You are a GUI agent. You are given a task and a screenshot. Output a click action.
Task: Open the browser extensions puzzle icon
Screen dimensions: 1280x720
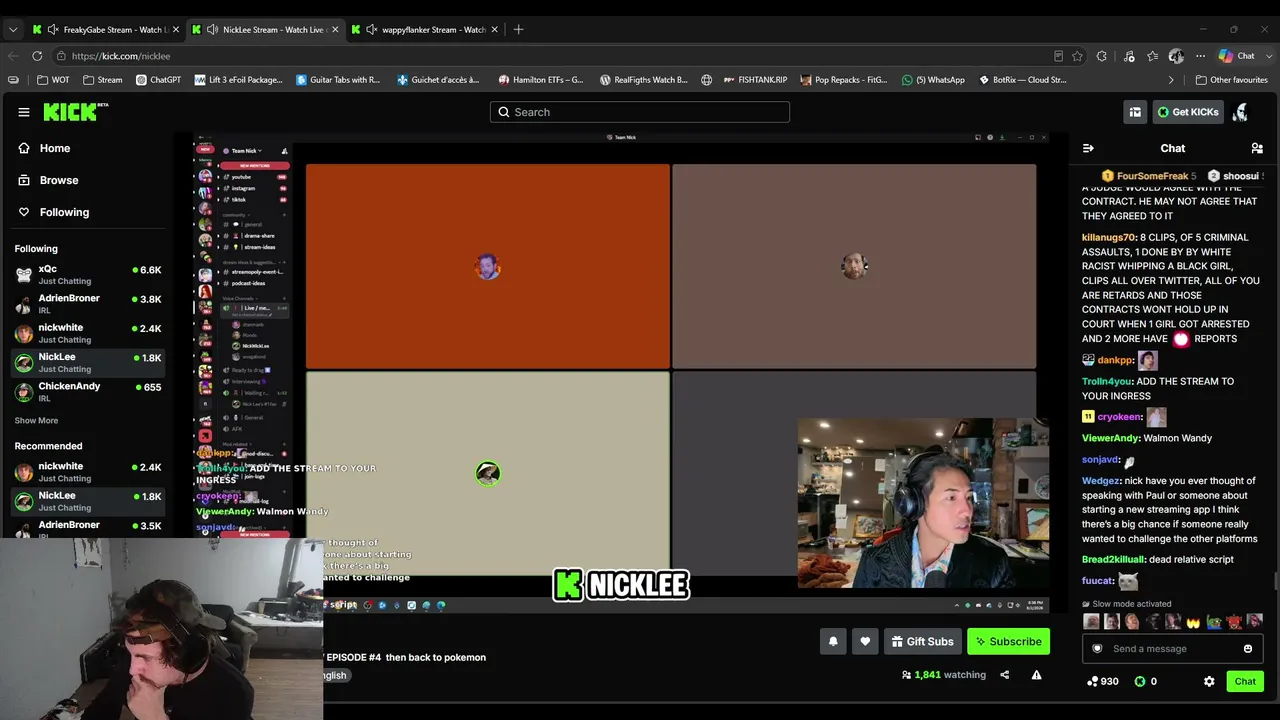1102,56
